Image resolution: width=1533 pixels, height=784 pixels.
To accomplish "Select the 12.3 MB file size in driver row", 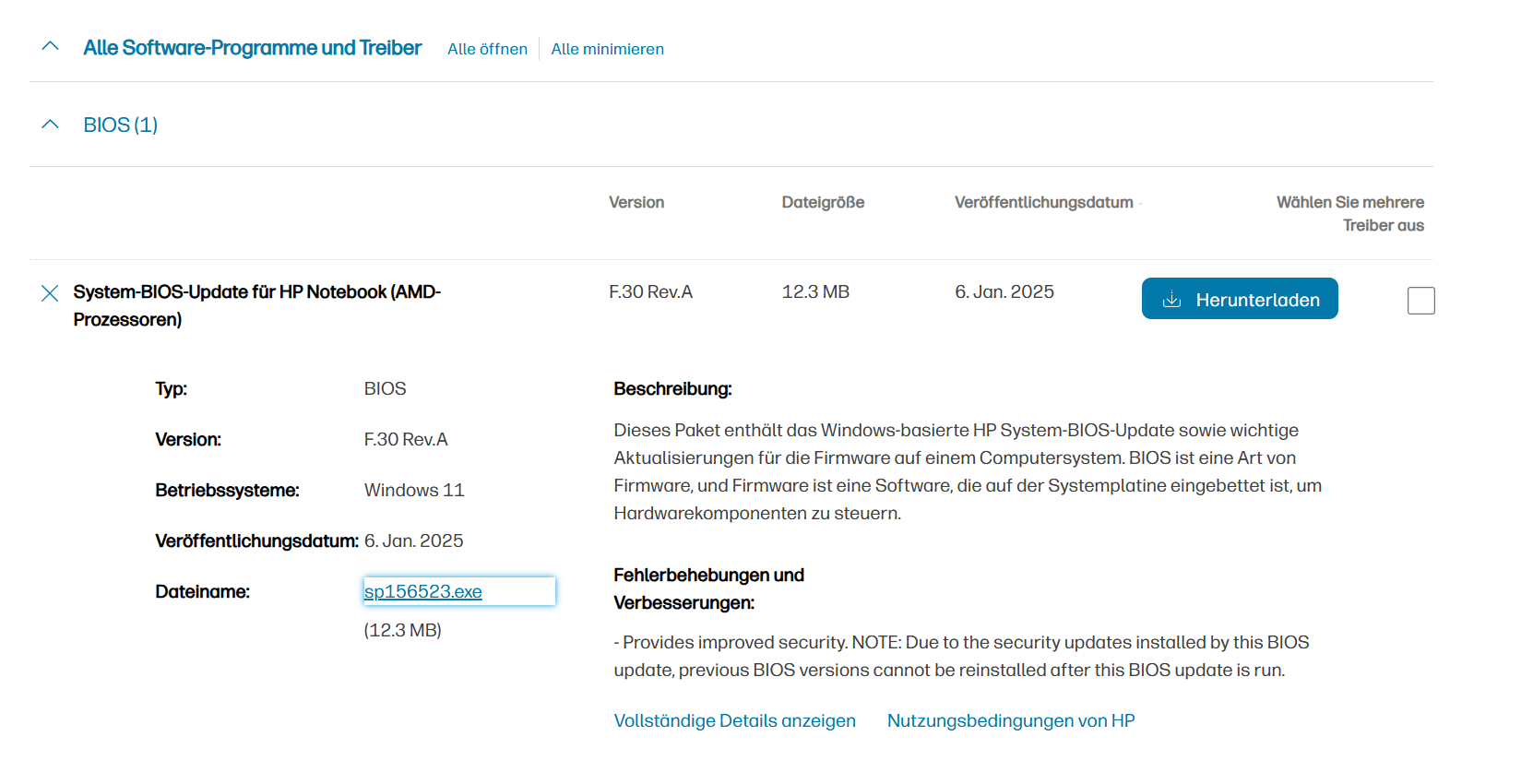I will coord(815,291).
